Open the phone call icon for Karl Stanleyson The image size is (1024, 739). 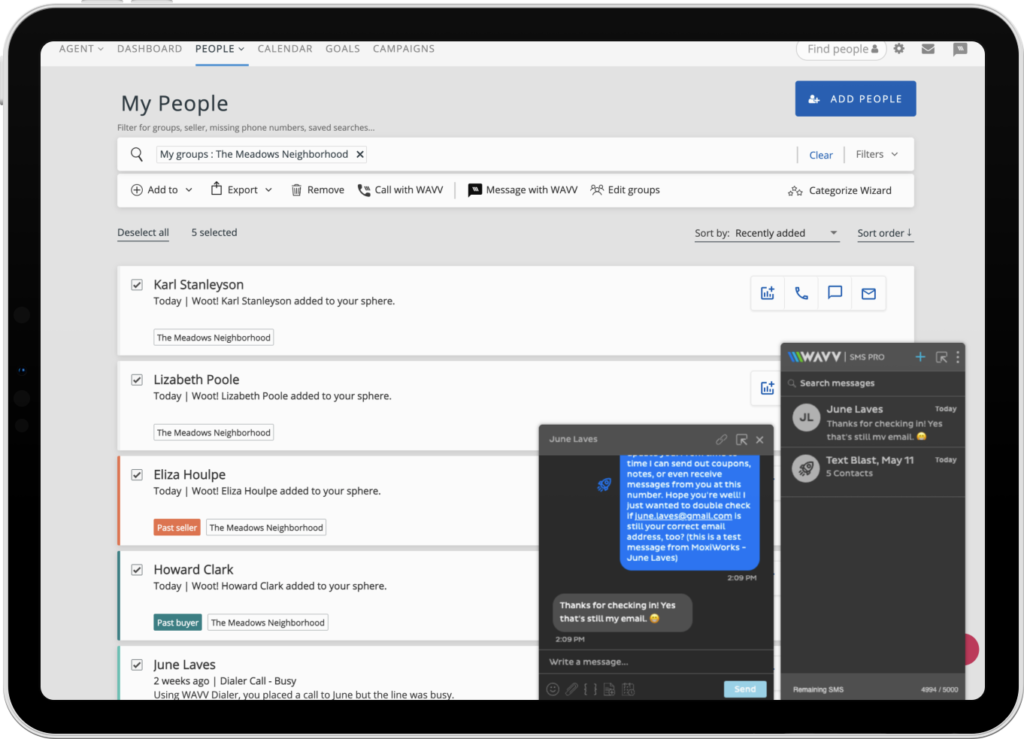pos(800,293)
